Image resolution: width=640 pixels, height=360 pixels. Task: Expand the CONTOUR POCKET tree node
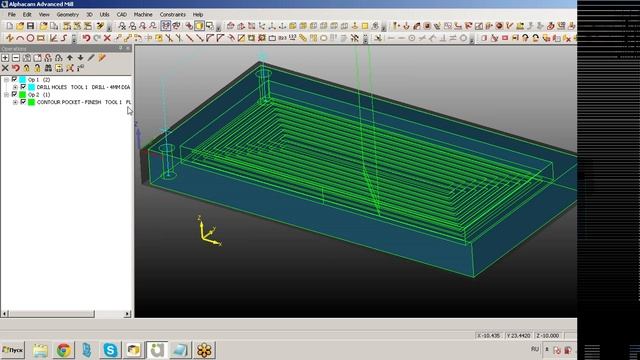tap(15, 102)
